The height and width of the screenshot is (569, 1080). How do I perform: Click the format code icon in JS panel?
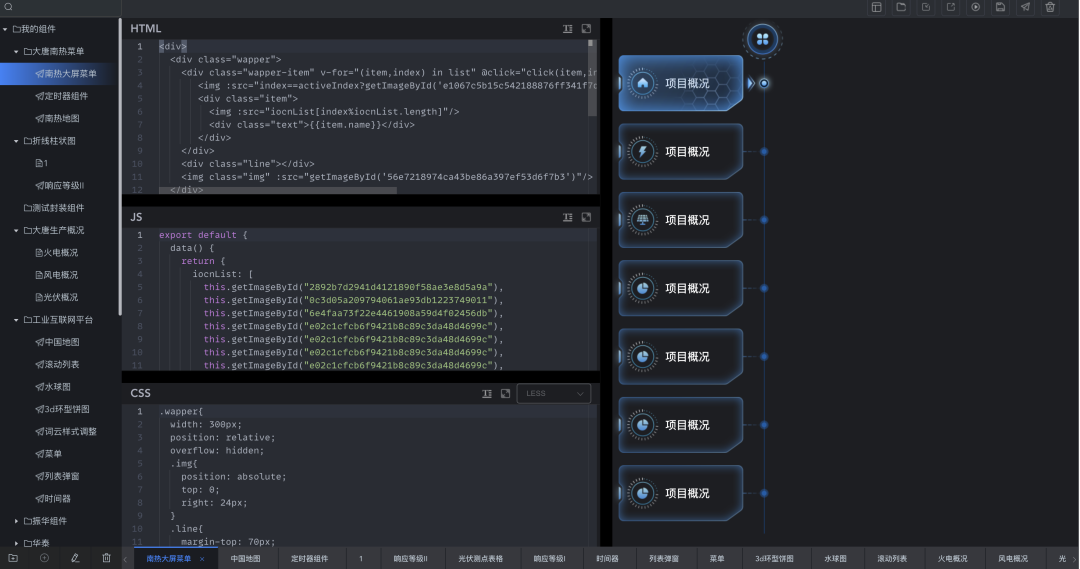[567, 217]
